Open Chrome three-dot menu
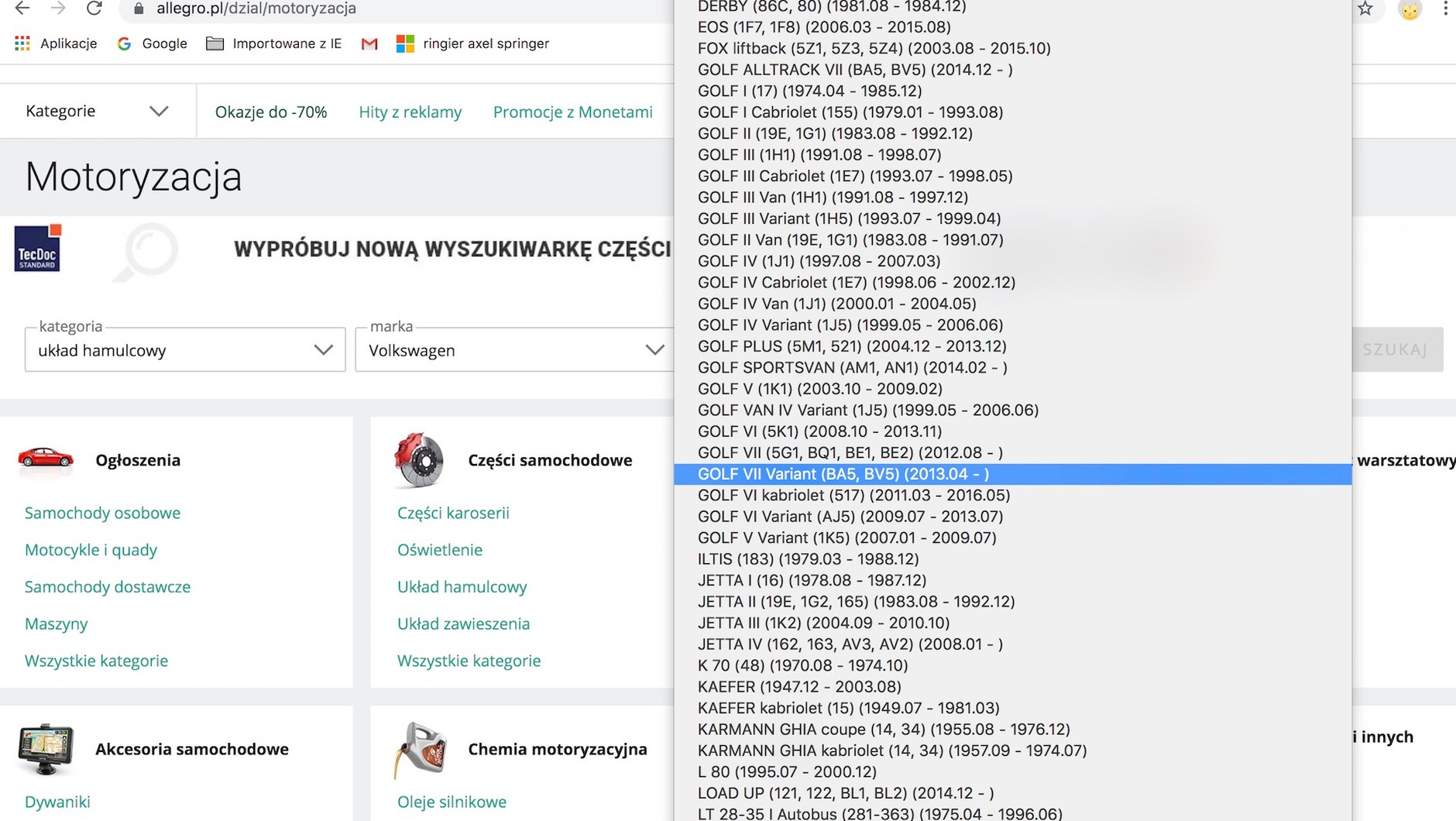 coord(1445,9)
